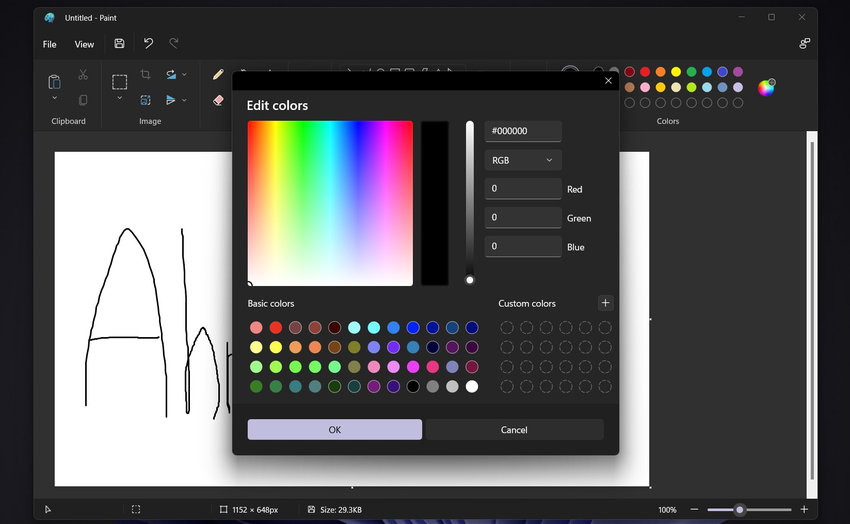Click the Red value input field
This screenshot has height=524, width=850.
tap(522, 189)
